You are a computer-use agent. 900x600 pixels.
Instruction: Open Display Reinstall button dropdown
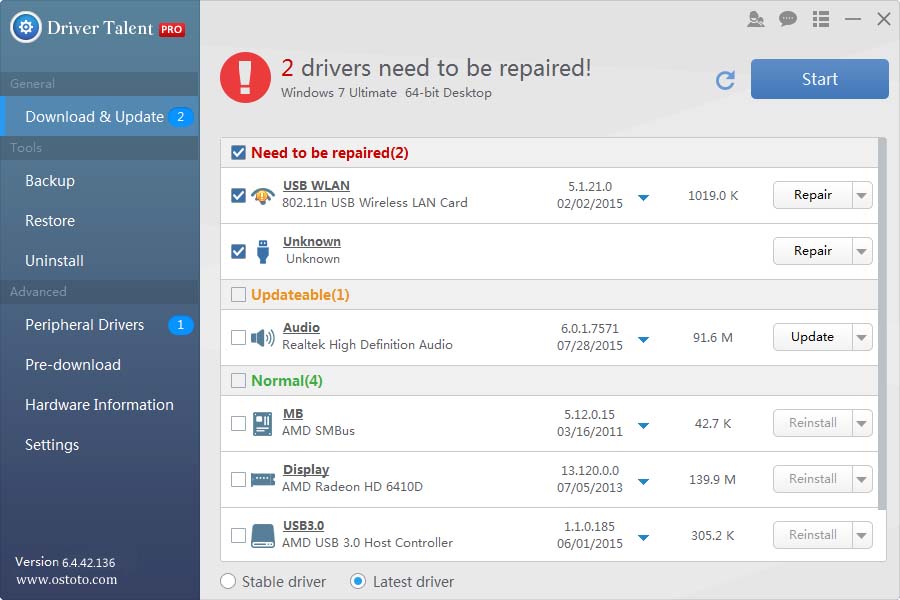coord(862,479)
